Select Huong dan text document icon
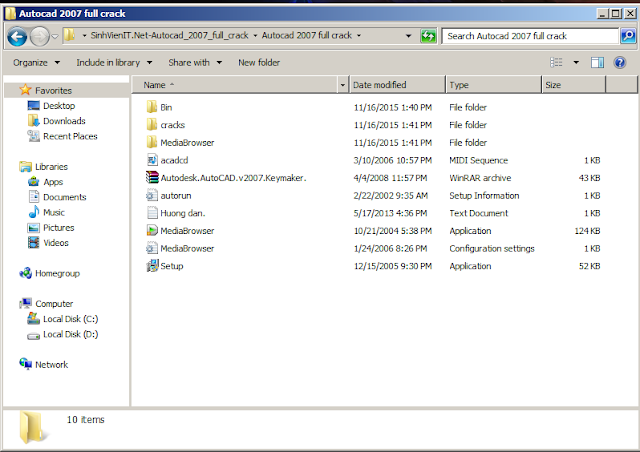 [152, 213]
